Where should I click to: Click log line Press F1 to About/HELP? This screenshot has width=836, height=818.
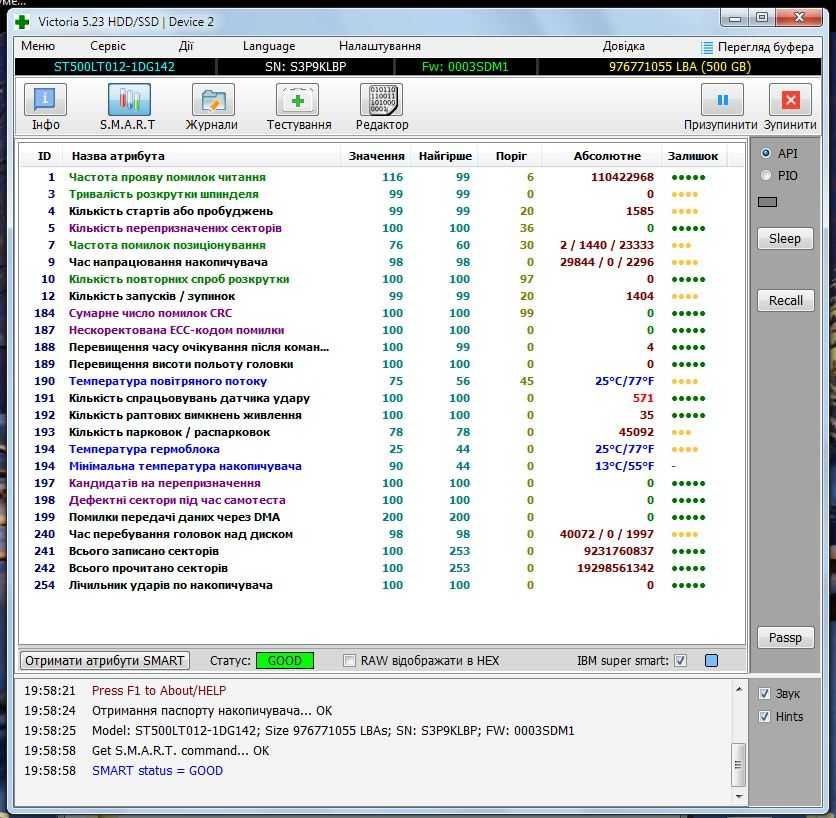coord(159,691)
